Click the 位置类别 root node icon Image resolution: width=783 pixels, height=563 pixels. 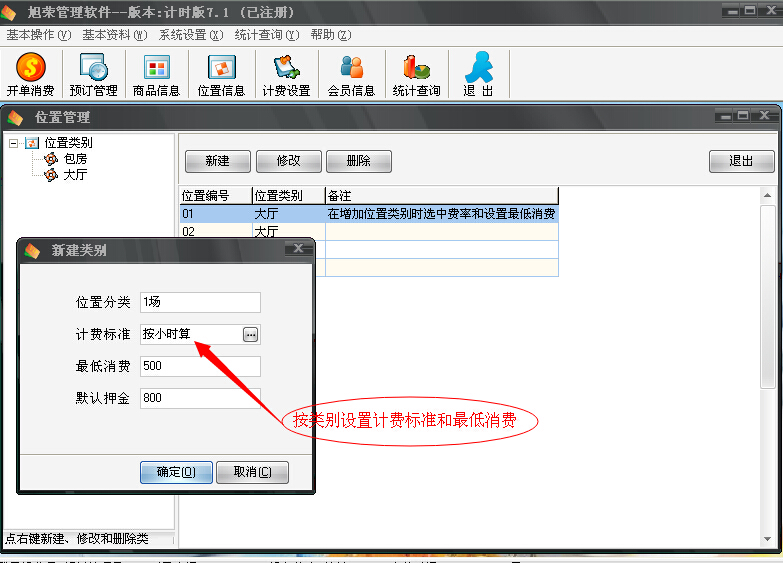click(x=31, y=143)
